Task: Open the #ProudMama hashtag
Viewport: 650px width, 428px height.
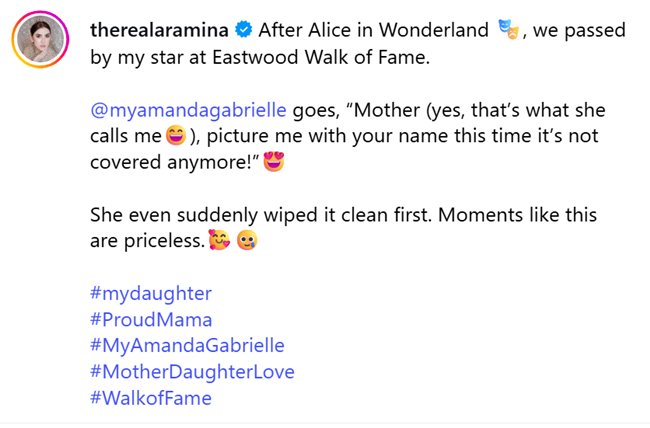Action: [151, 320]
